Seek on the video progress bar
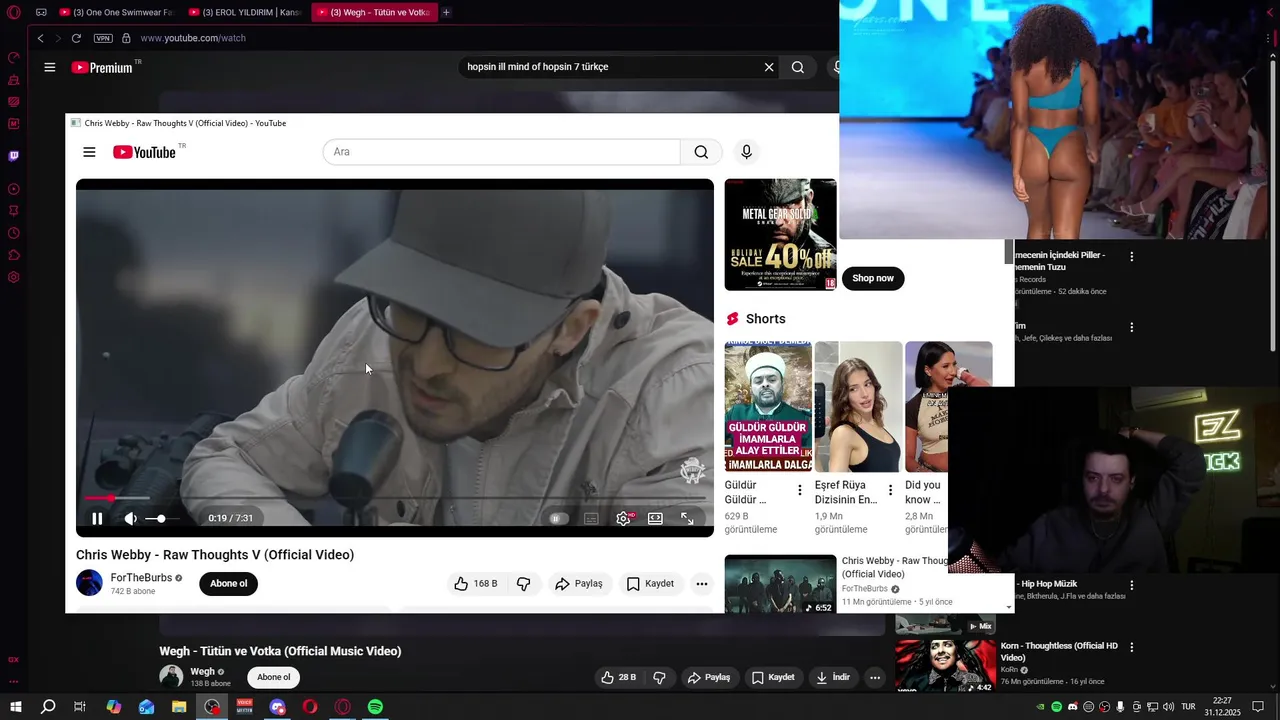This screenshot has height=720, width=1280. coord(395,497)
